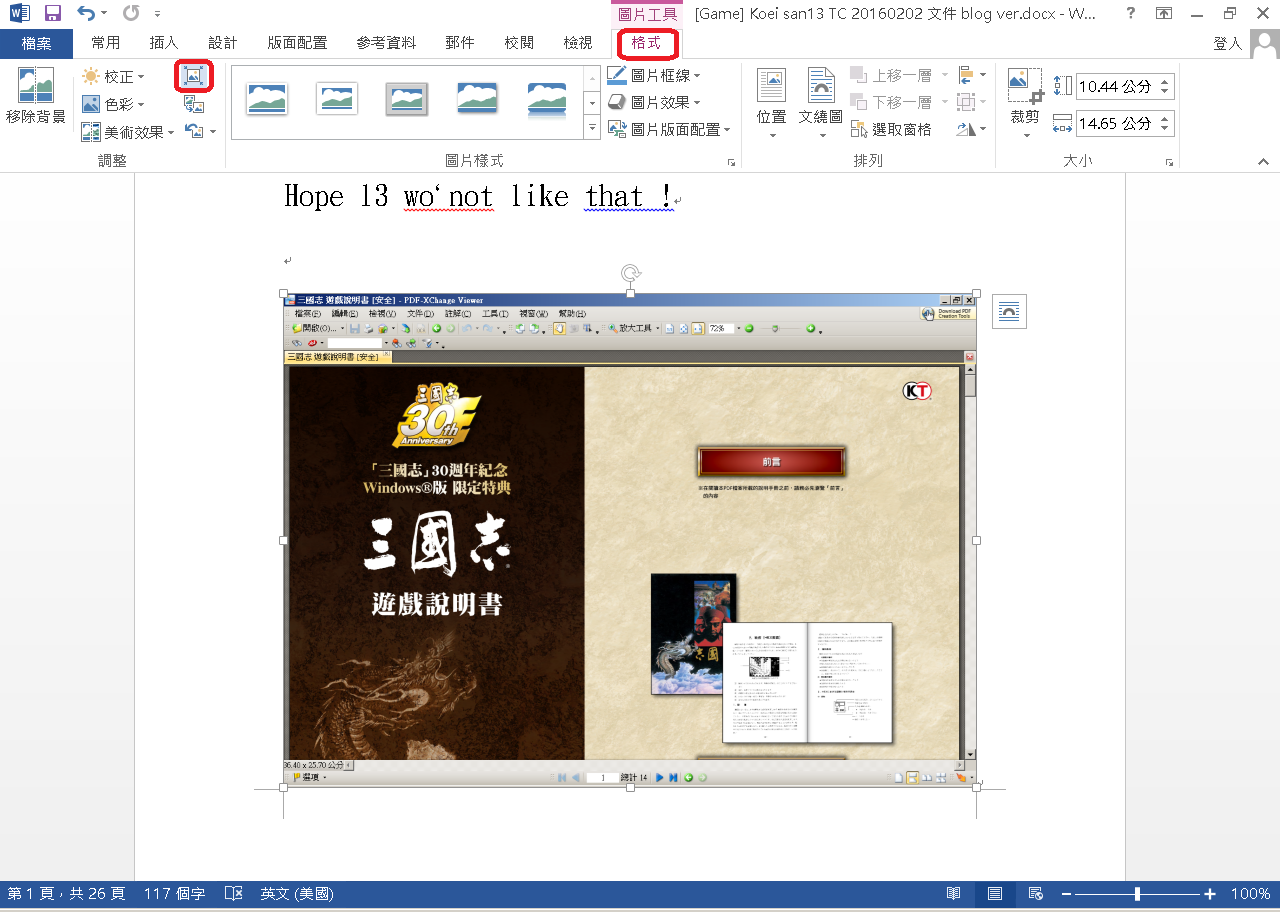Open the Customize Quick Access Toolbar arrow
The image size is (1280, 912).
tap(158, 15)
